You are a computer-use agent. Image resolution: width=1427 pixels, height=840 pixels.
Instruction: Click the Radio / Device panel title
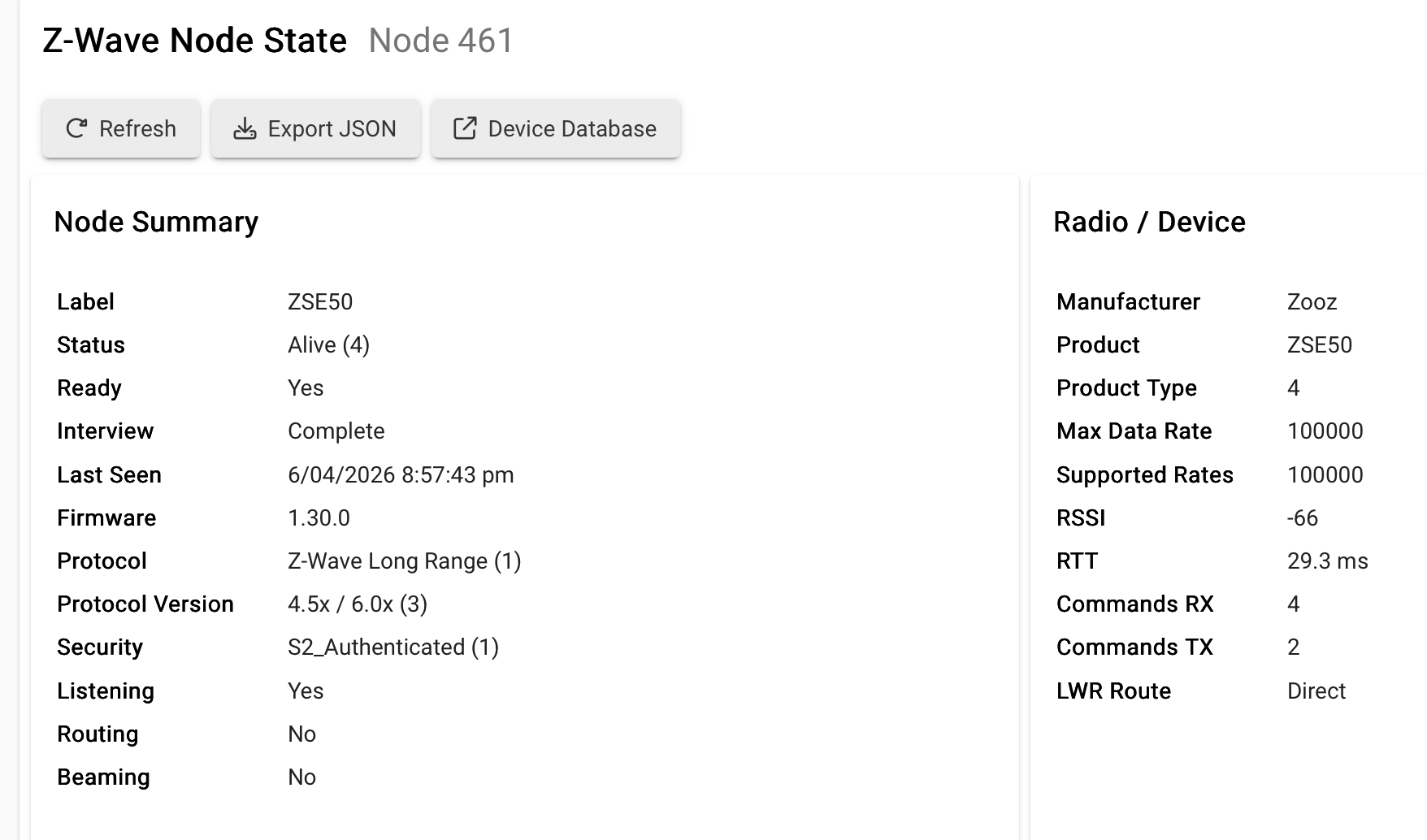[x=1149, y=222]
